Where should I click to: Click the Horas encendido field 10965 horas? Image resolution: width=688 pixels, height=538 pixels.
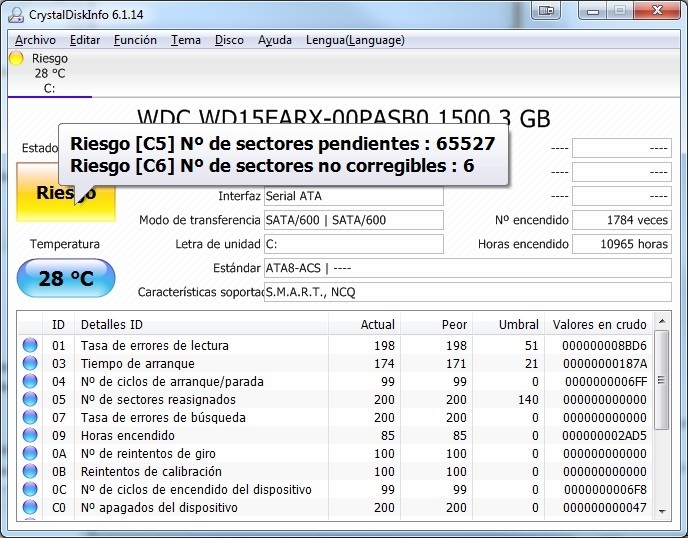pyautogui.click(x=622, y=244)
